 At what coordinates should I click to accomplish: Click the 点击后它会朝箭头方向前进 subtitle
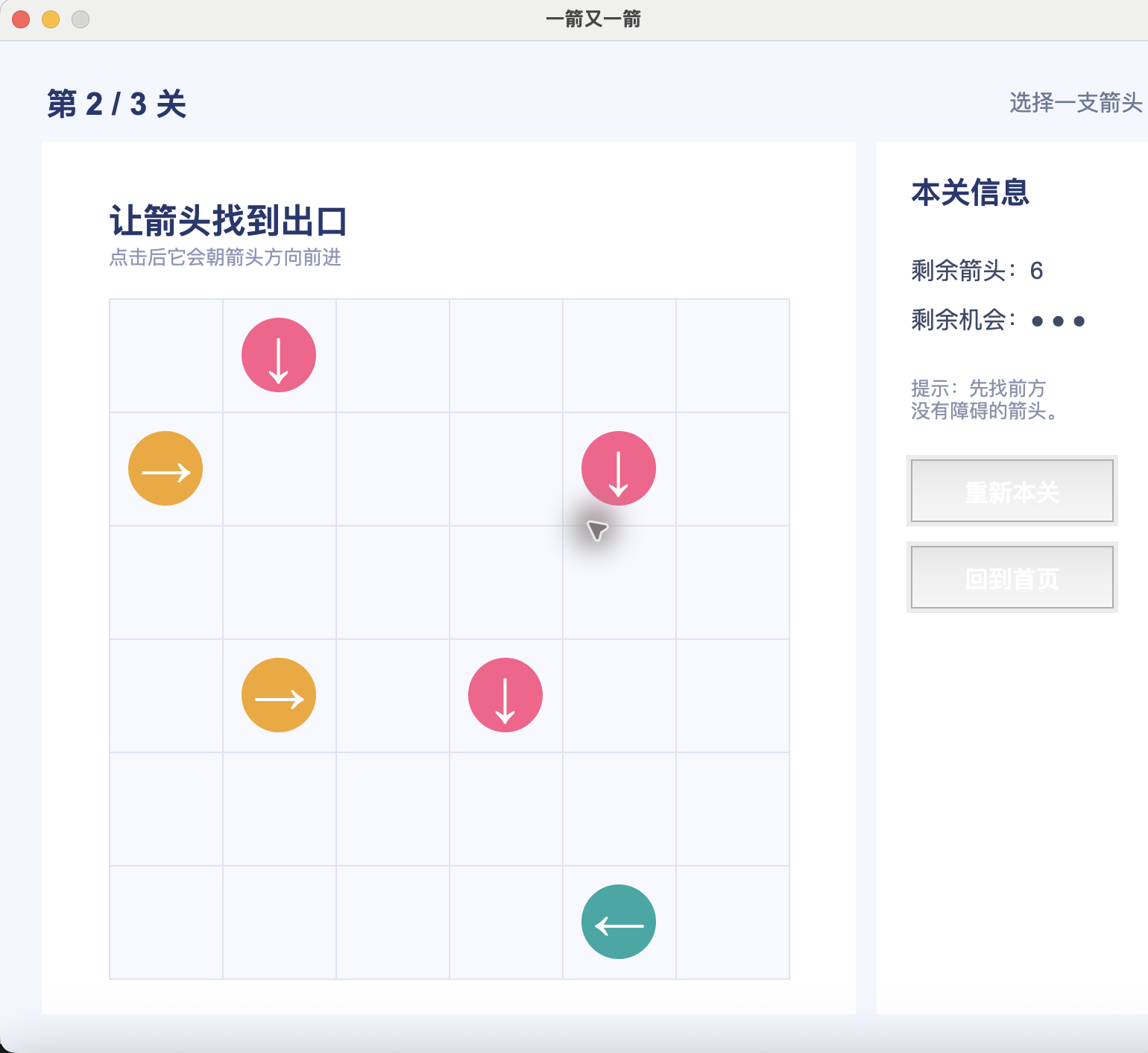click(x=225, y=257)
